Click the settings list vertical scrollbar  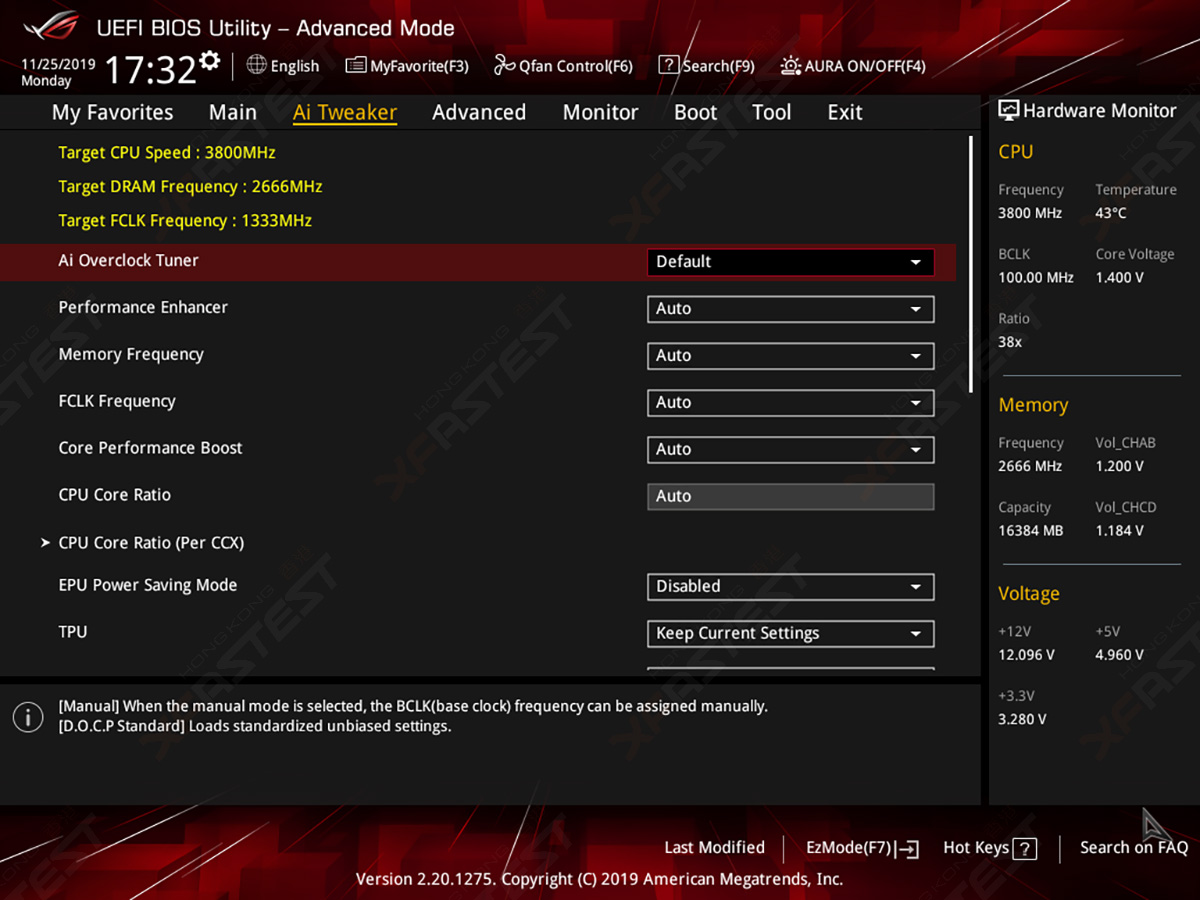point(970,264)
